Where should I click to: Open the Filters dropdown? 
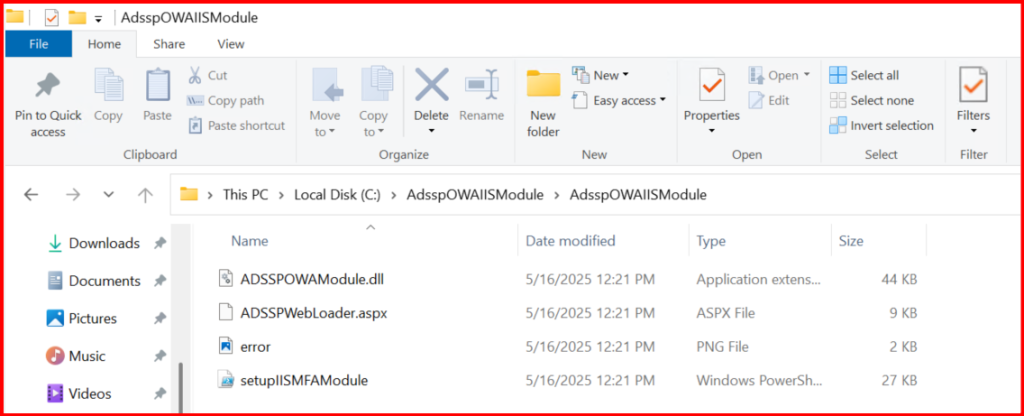[973, 100]
